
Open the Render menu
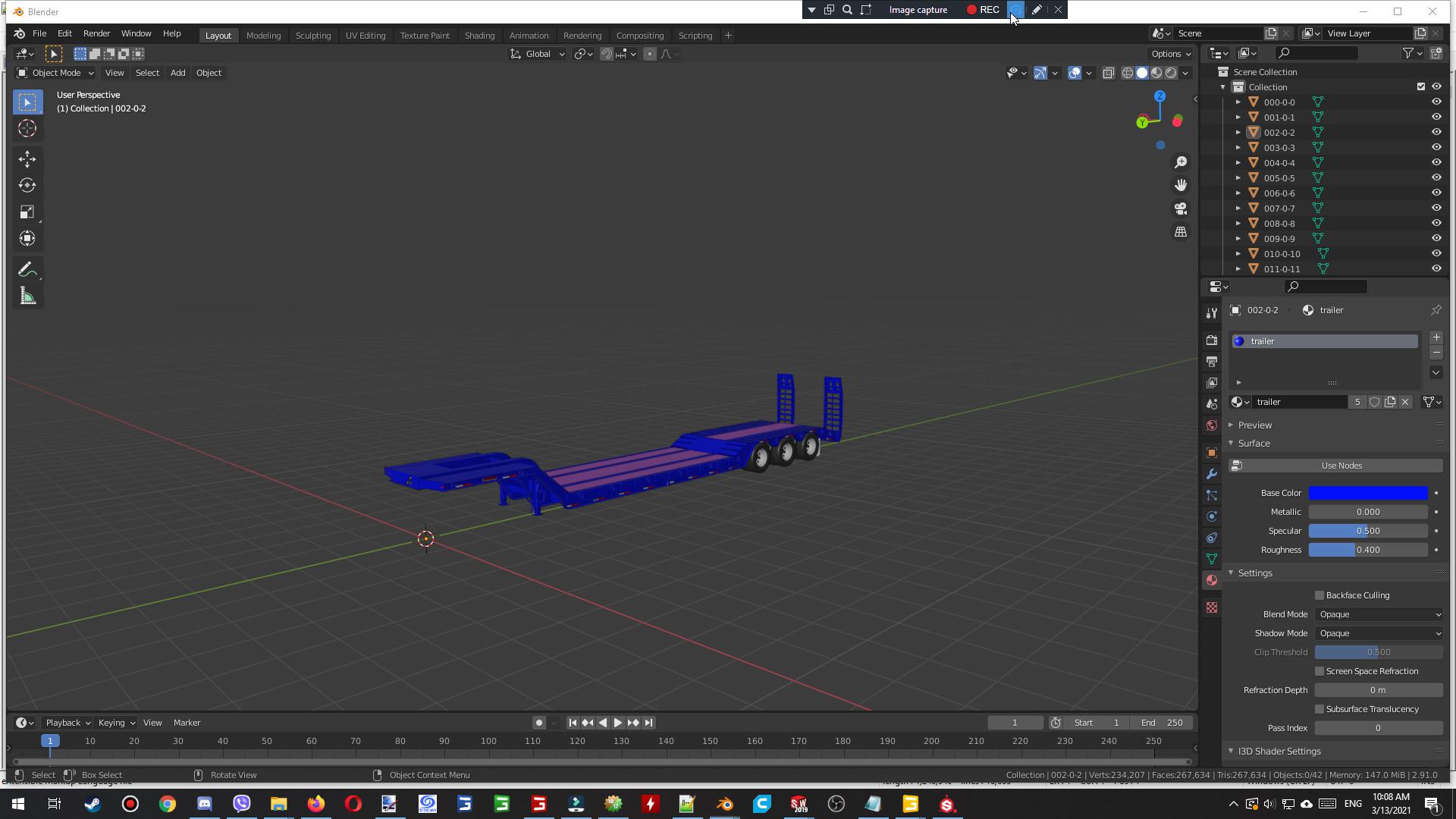(x=96, y=33)
